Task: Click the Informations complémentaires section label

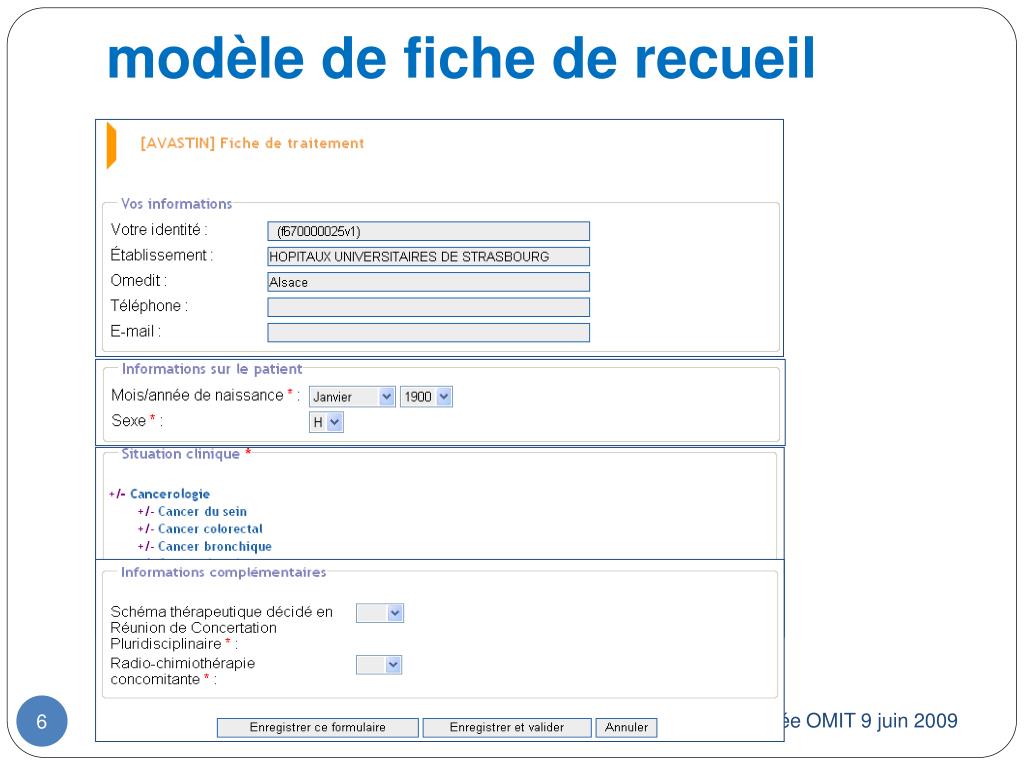Action: click(223, 572)
